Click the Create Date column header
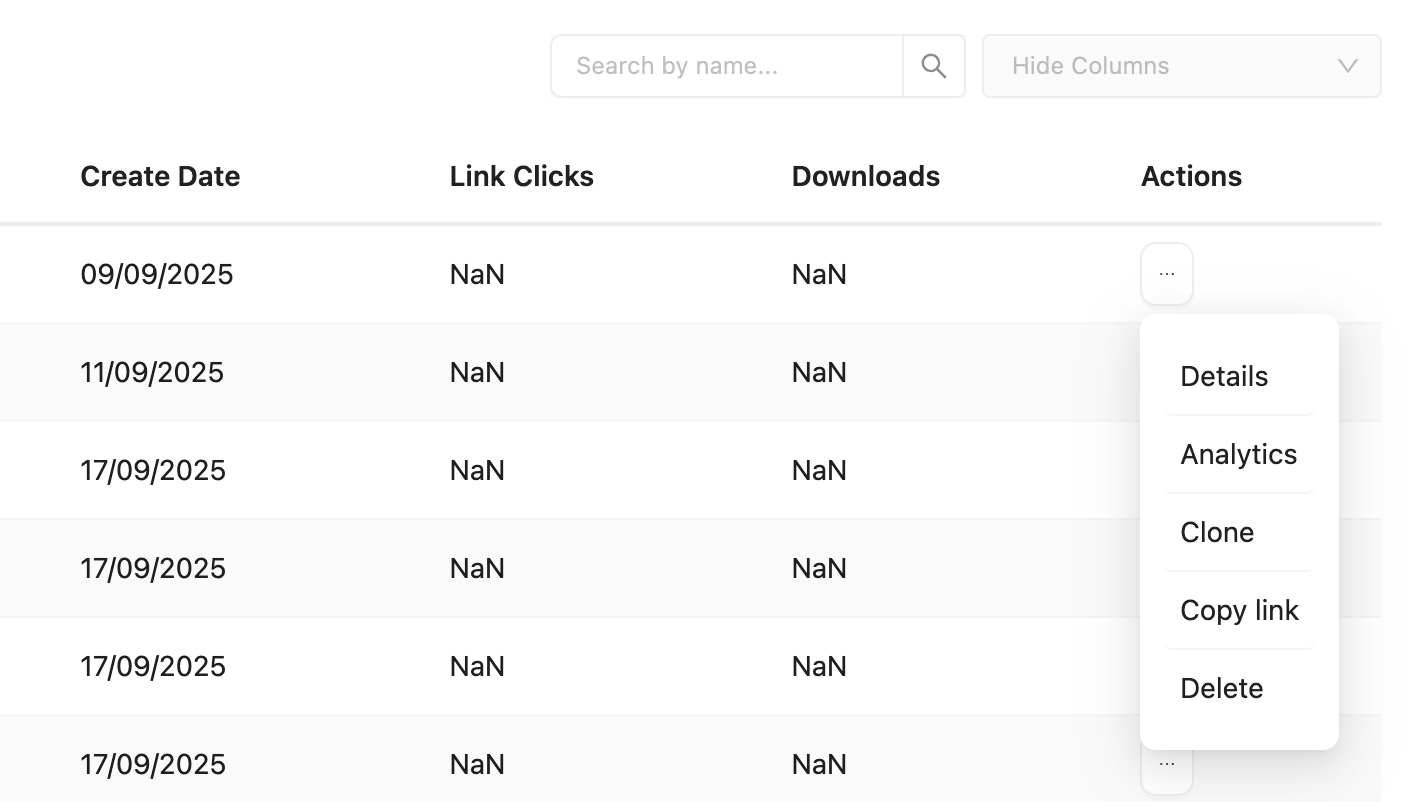Screen dimensions: 1402x802 [160, 177]
